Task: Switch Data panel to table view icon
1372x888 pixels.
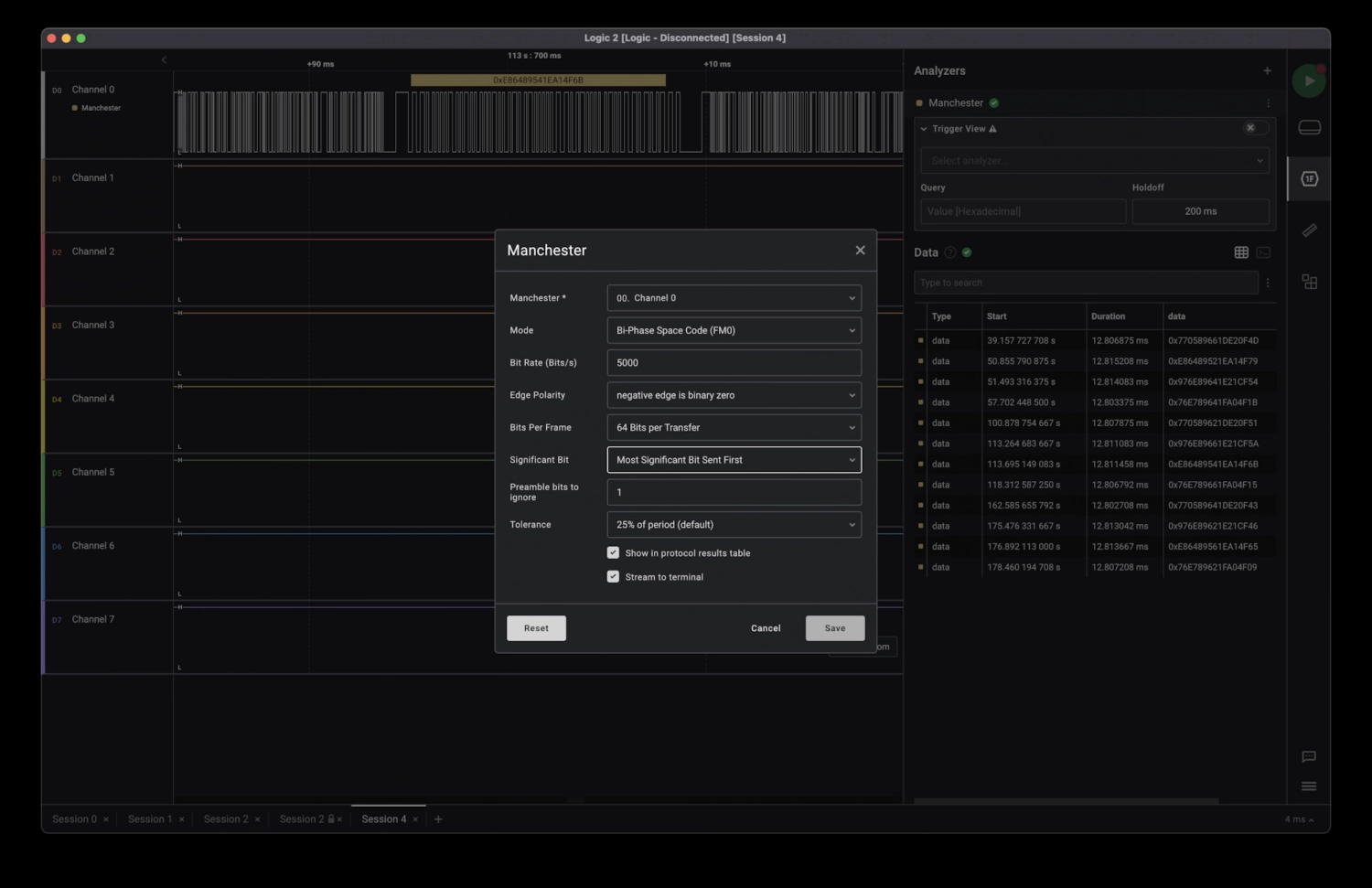Action: click(1241, 252)
